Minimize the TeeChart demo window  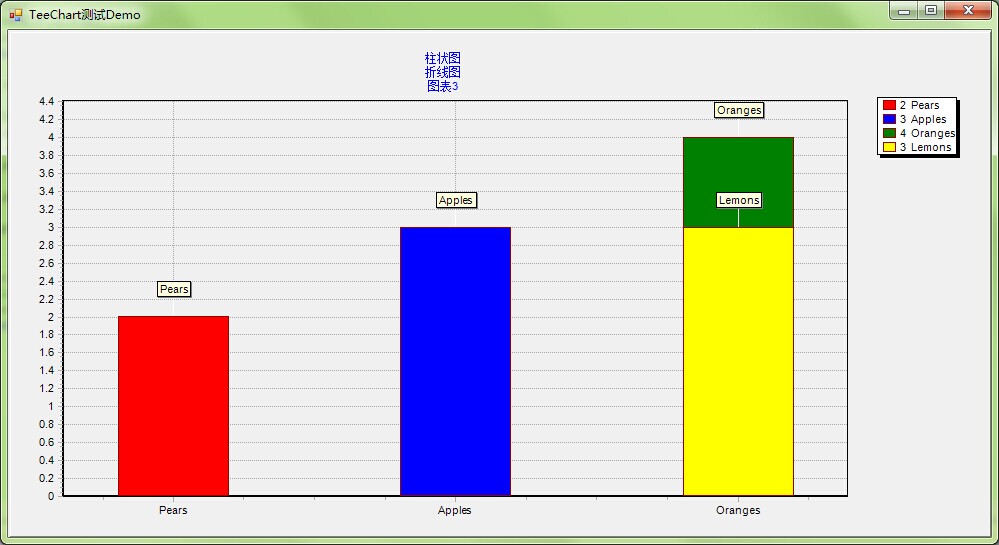tap(903, 11)
